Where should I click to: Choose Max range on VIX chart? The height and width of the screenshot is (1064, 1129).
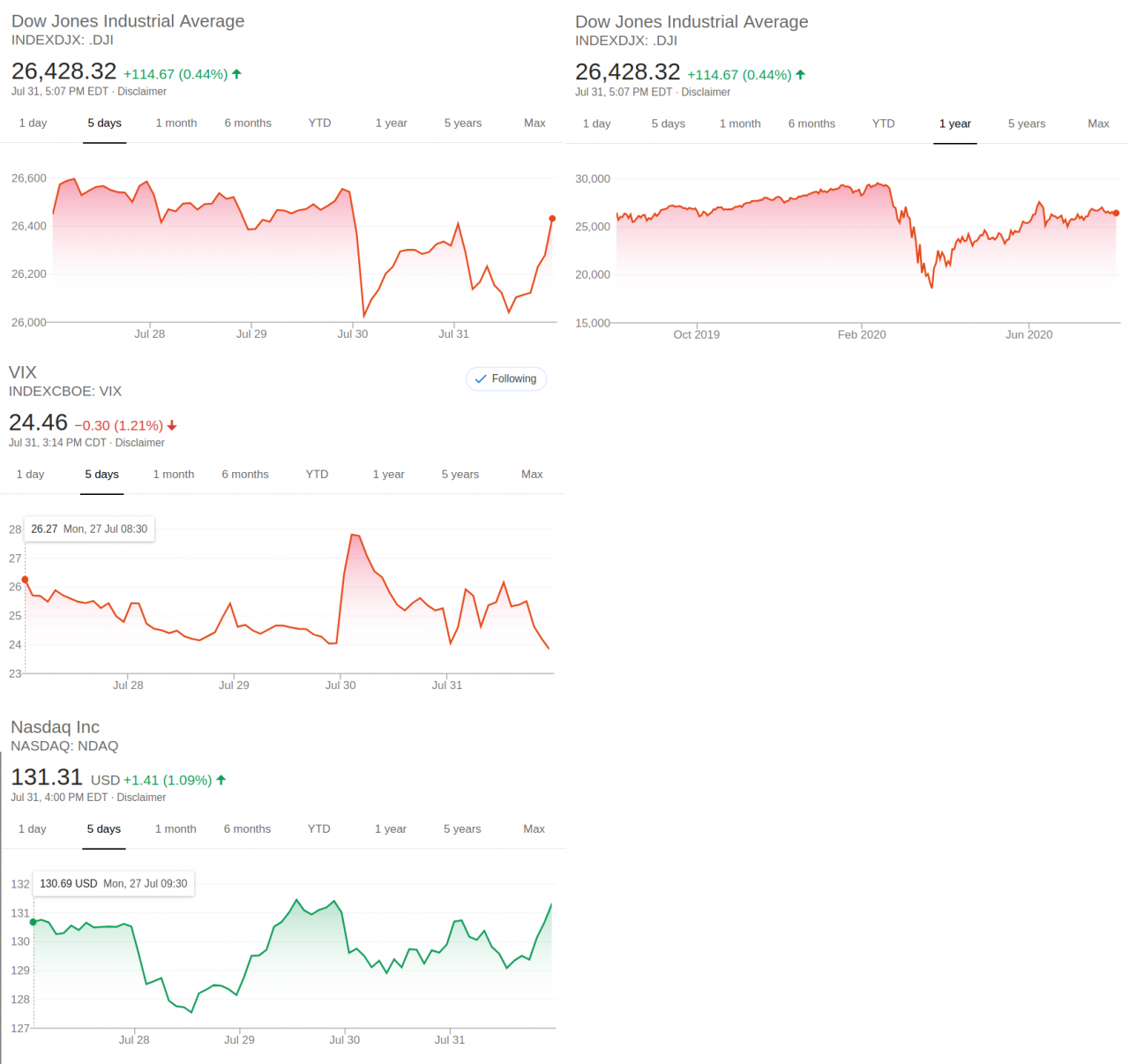[532, 475]
